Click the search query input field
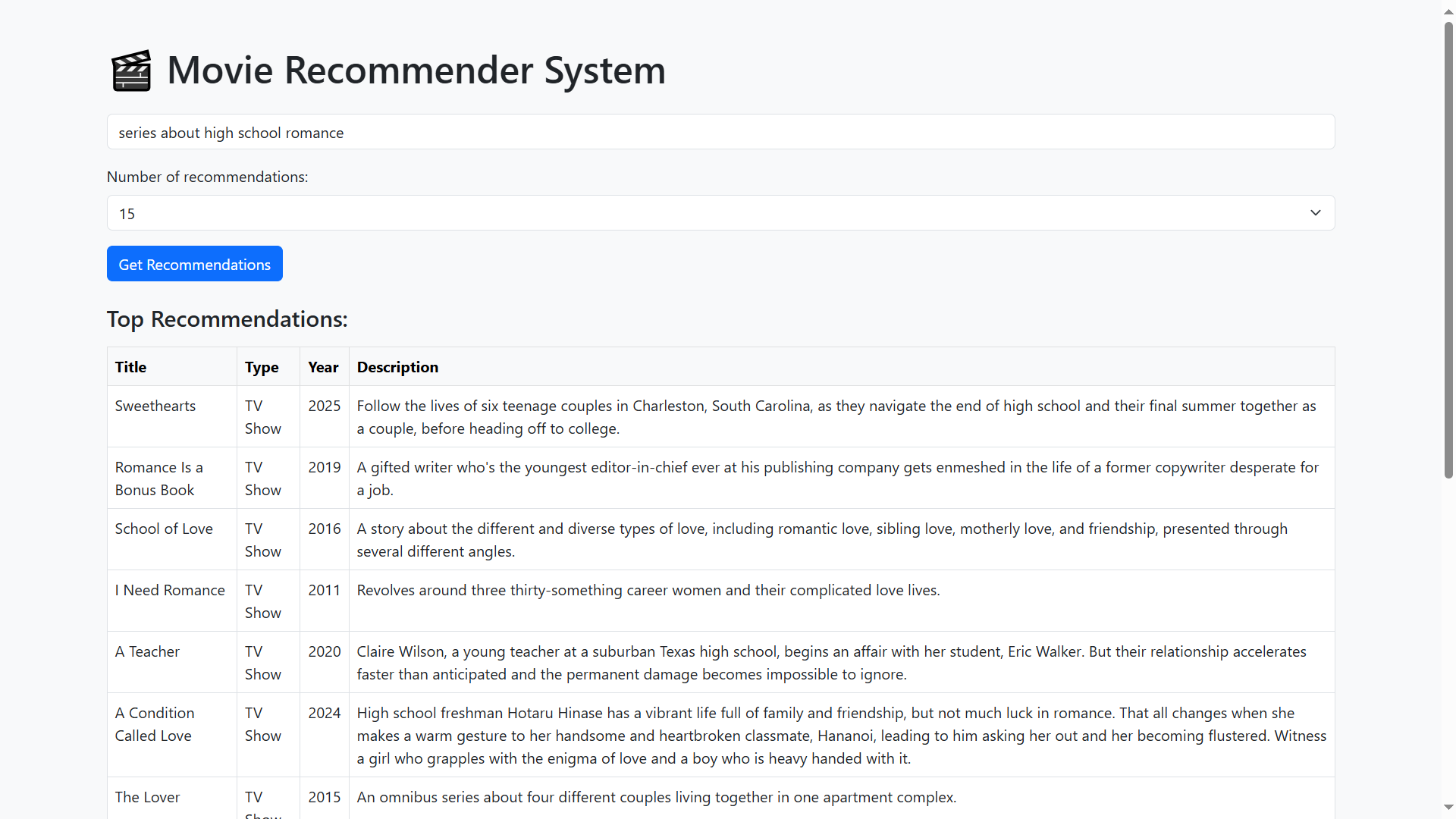The width and height of the screenshot is (1456, 819). [720, 132]
